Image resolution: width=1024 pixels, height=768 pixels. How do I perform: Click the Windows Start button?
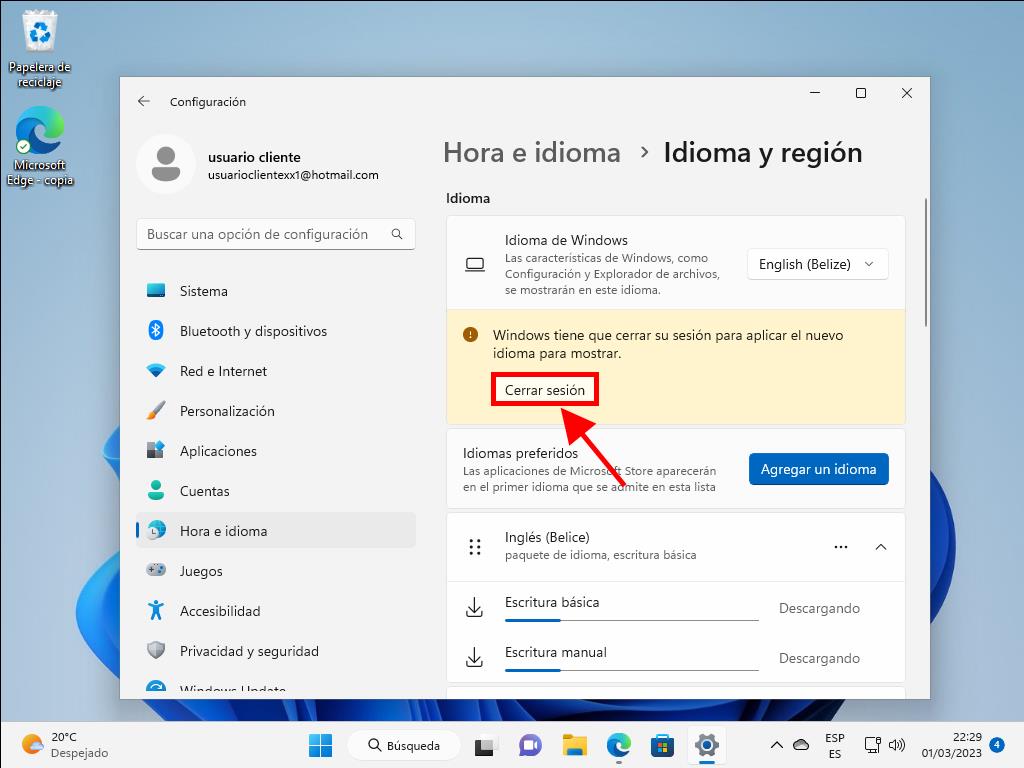tap(320, 745)
